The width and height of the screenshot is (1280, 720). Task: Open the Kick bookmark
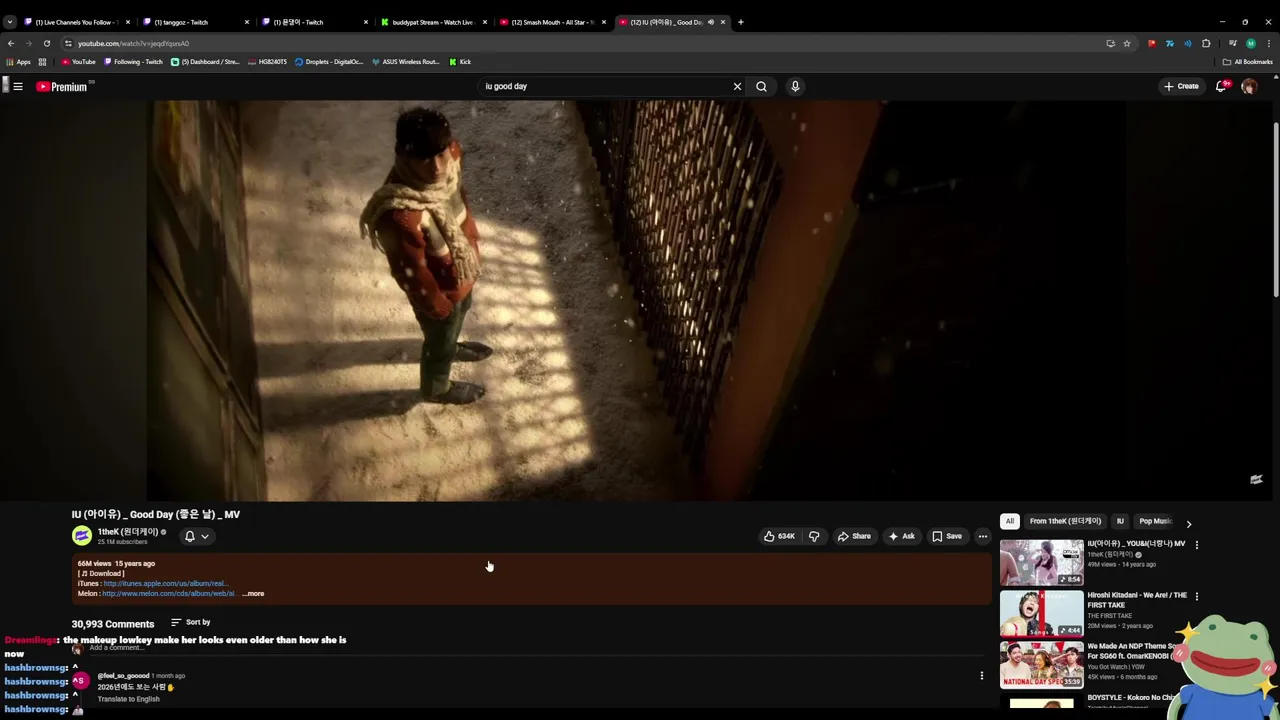click(x=460, y=62)
